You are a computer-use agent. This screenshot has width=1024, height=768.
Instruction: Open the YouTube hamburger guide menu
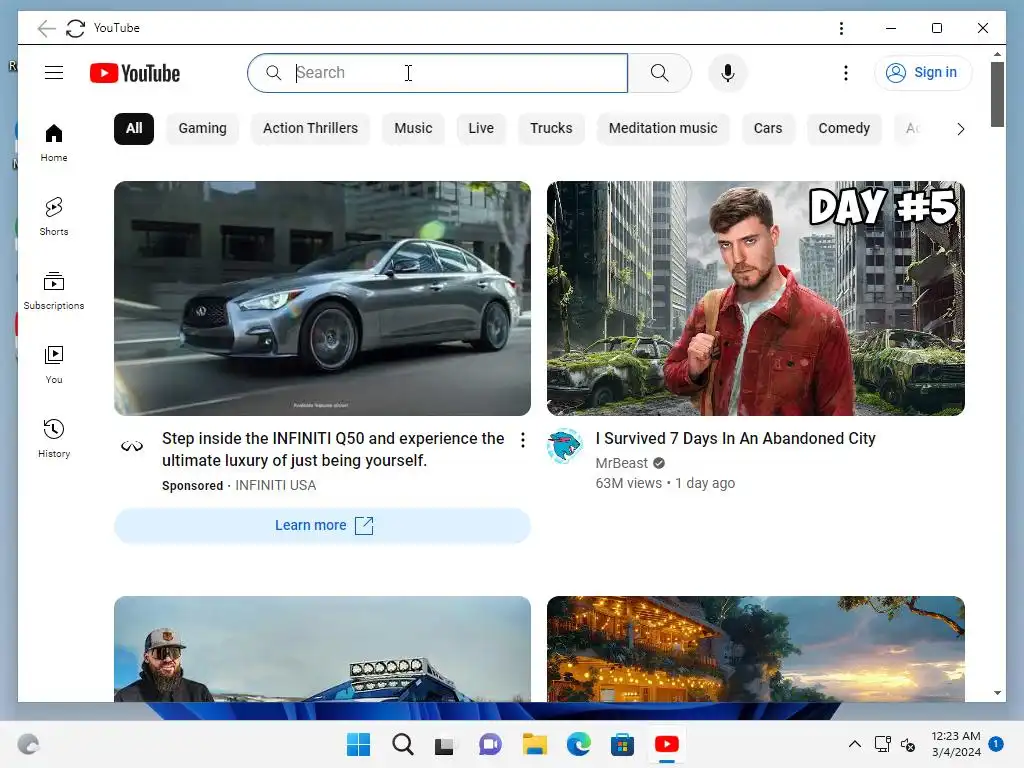click(x=54, y=72)
